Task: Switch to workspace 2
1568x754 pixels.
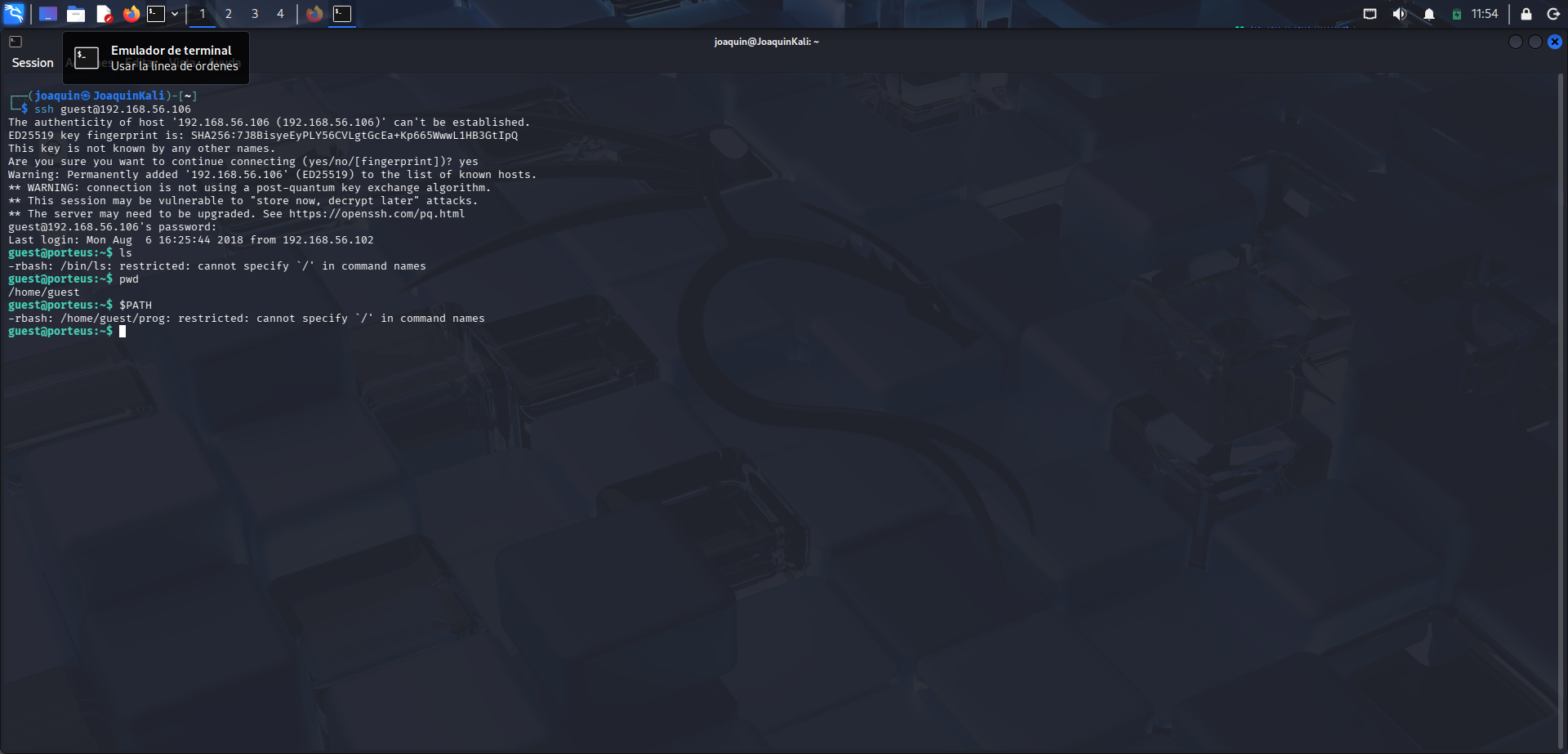Action: 228,13
